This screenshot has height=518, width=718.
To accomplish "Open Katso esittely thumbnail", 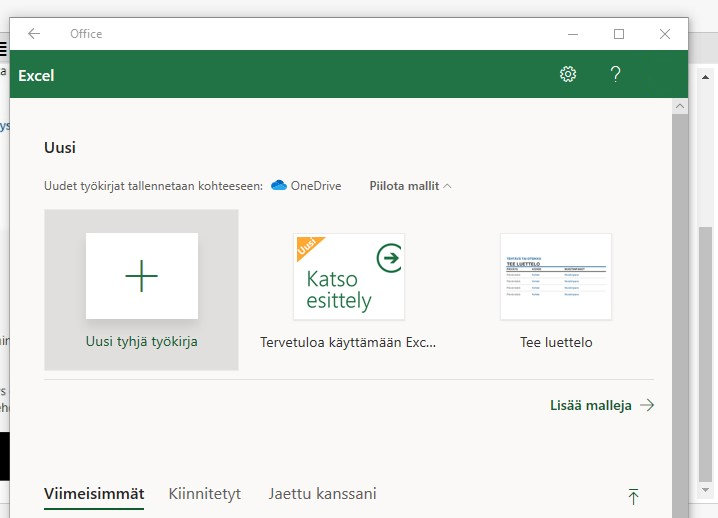I will click(349, 277).
